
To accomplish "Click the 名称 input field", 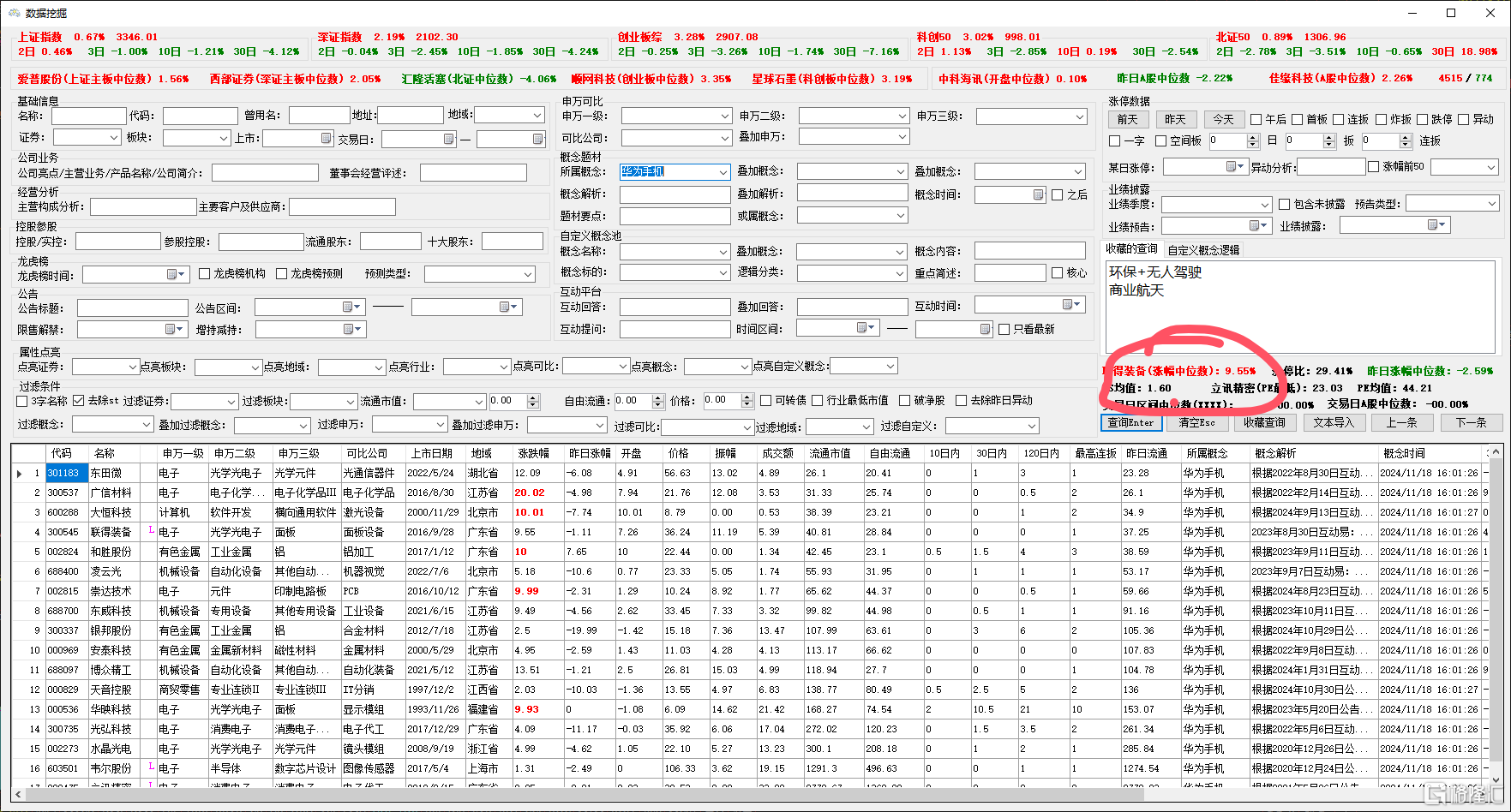I will [88, 115].
